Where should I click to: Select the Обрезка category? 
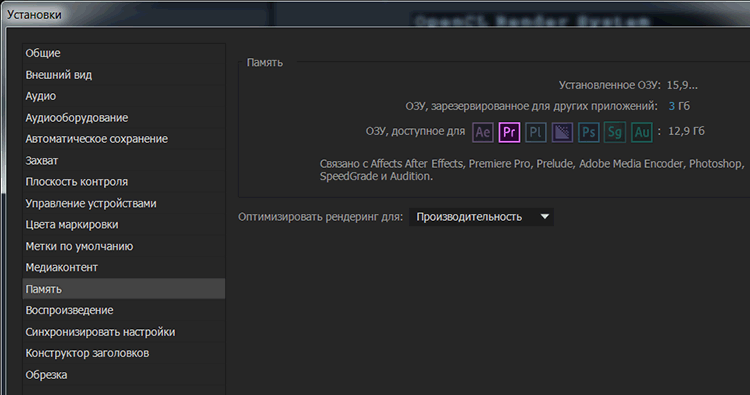point(124,374)
